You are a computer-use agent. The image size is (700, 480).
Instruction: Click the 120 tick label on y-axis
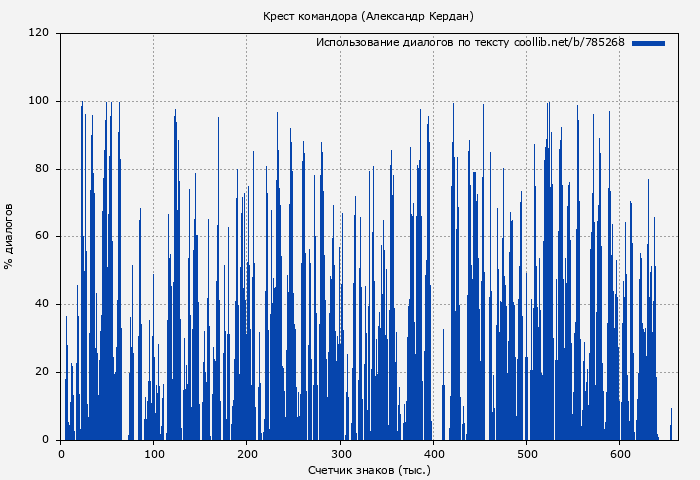point(39,33)
